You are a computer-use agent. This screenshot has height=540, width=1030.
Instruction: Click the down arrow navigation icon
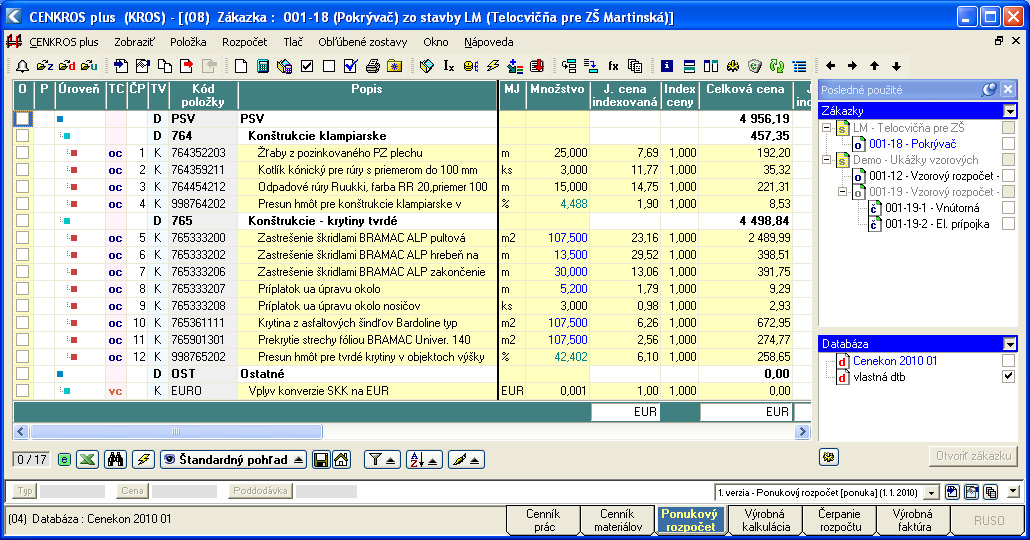pos(896,66)
